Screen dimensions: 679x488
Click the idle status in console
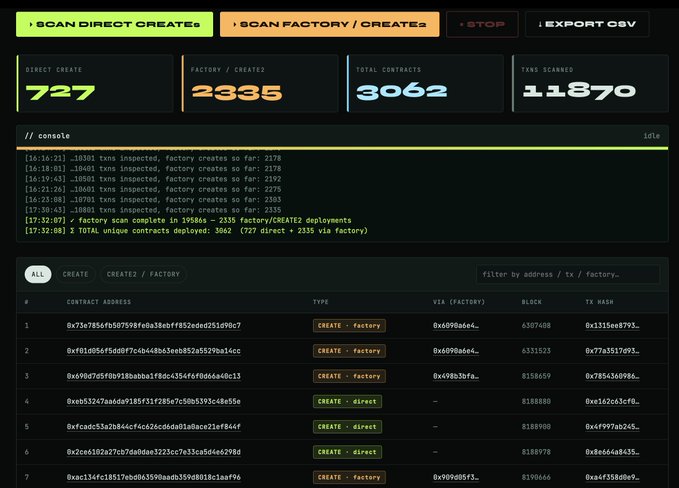651,136
